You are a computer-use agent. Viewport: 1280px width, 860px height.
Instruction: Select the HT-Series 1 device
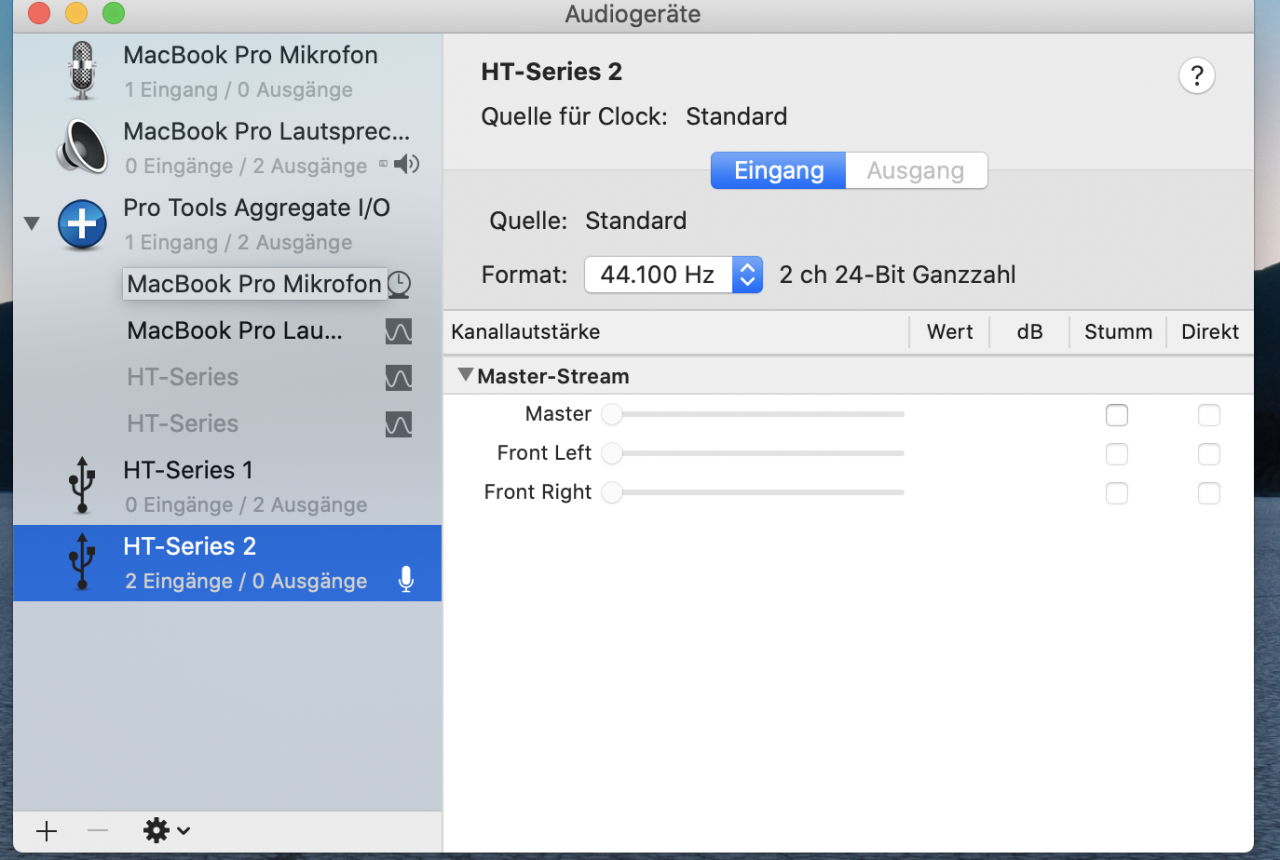point(228,486)
